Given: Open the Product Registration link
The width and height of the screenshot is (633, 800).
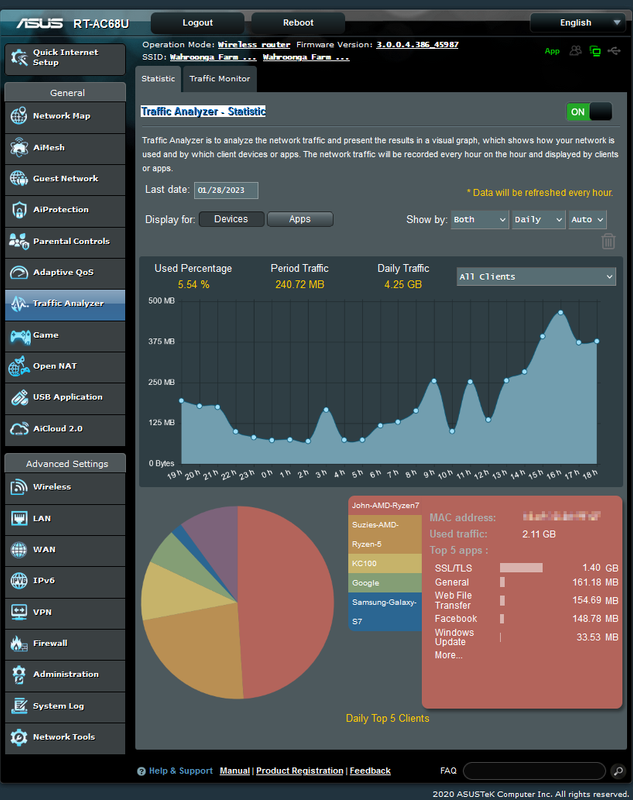Looking at the screenshot, I should tap(299, 771).
